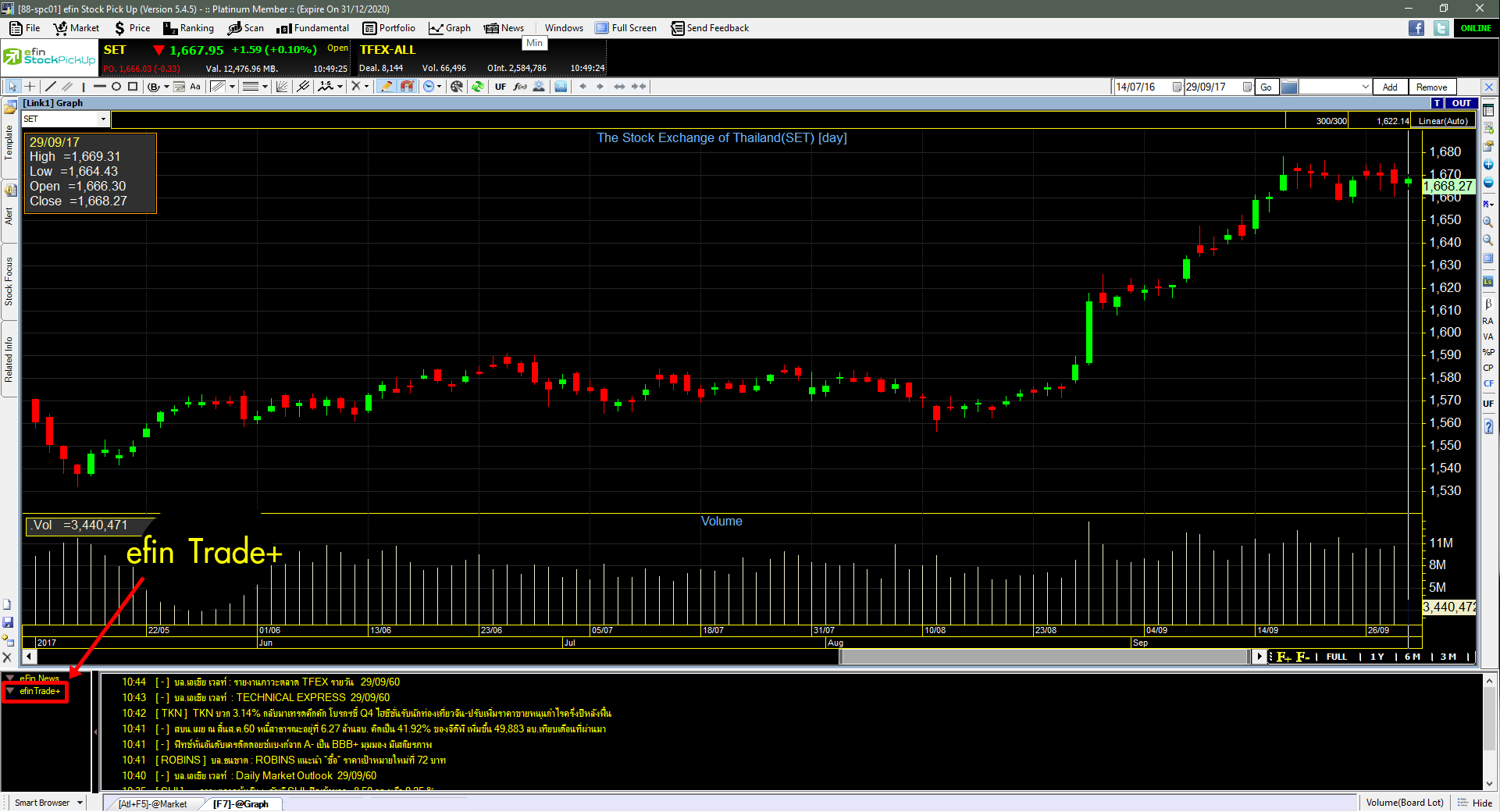The height and width of the screenshot is (812, 1500).
Task: Click the yellow pencil drawing icon
Action: [x=387, y=87]
